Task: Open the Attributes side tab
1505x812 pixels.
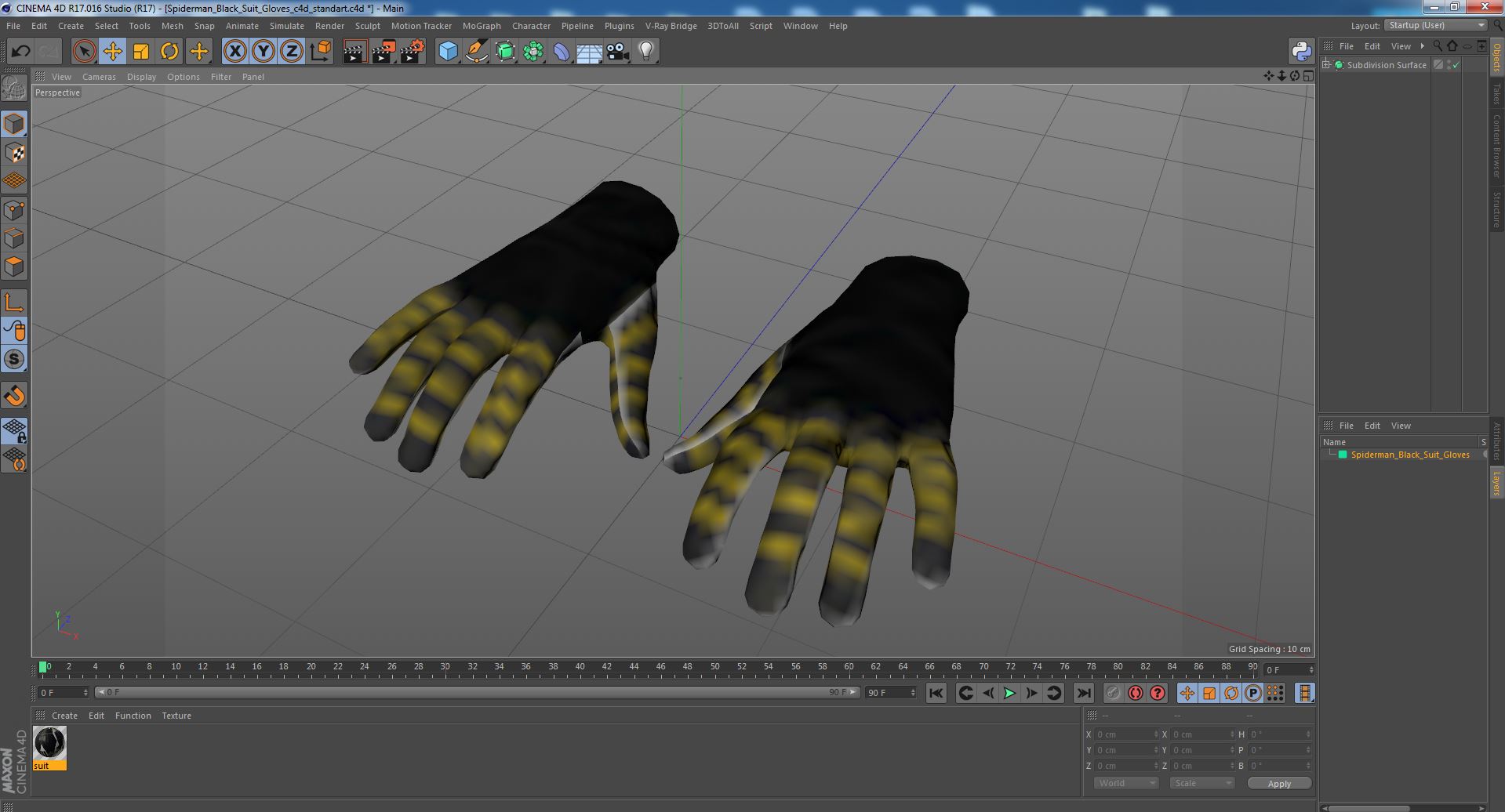Action: pyautogui.click(x=1496, y=441)
